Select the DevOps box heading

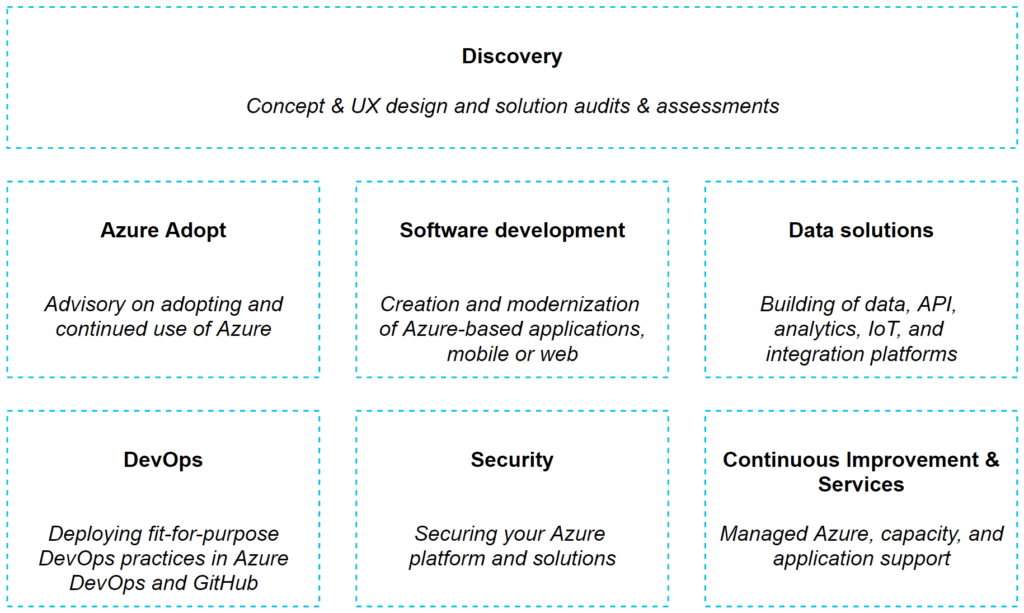(163, 460)
